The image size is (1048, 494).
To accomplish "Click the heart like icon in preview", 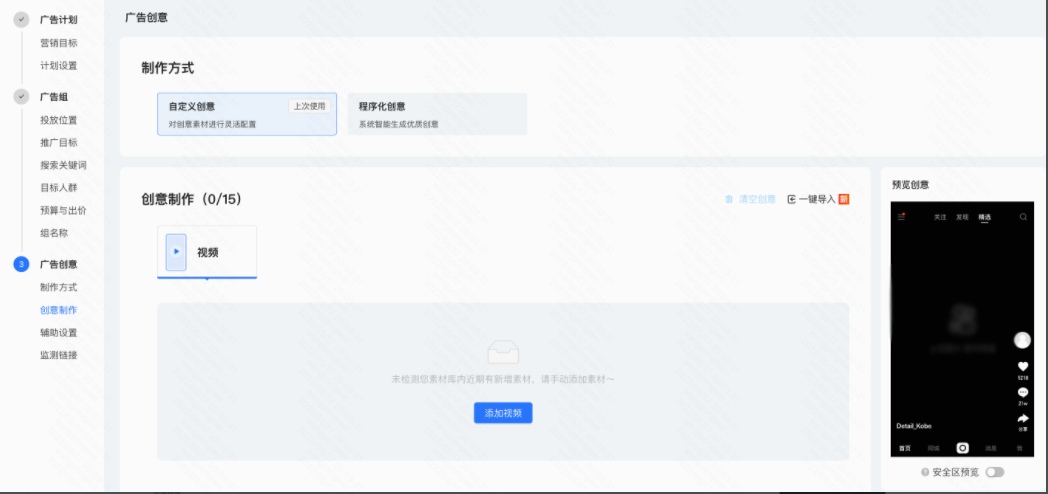I will tap(1023, 366).
